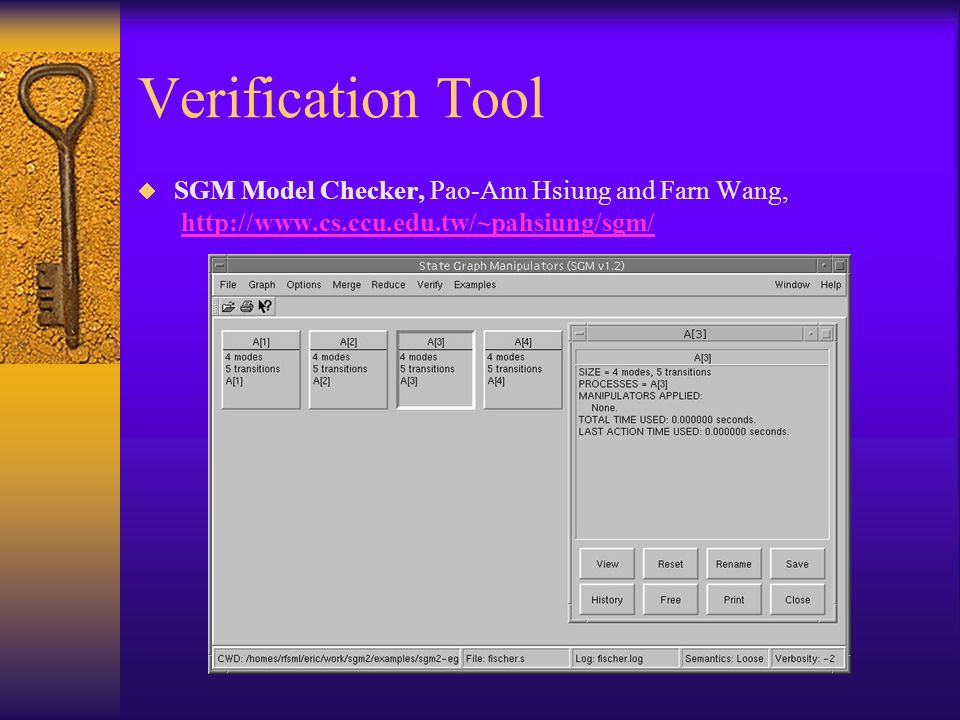Maximize the State Graph Manipulators window

coord(839,266)
